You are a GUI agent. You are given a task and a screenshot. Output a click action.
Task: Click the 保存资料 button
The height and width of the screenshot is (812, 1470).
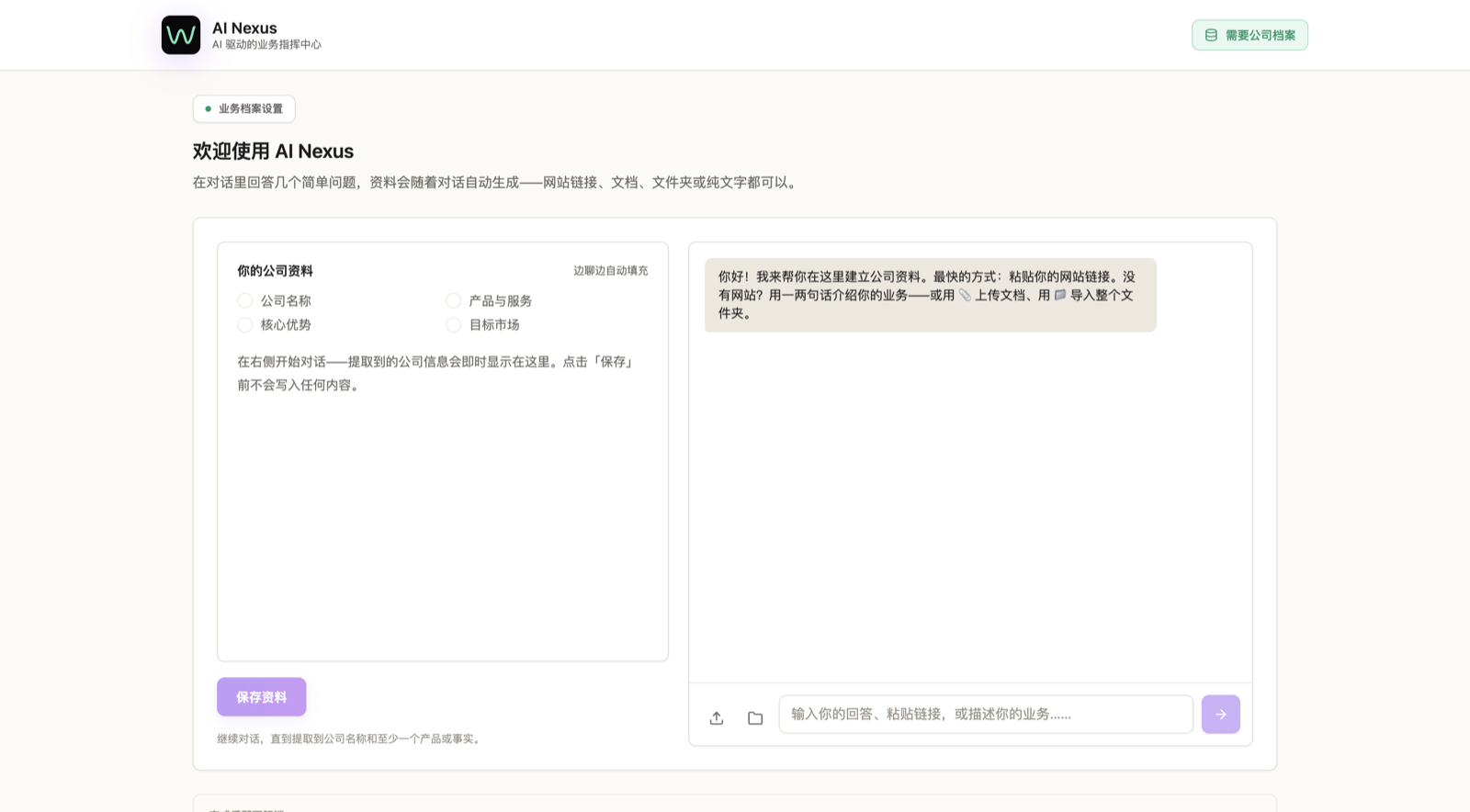click(x=261, y=697)
